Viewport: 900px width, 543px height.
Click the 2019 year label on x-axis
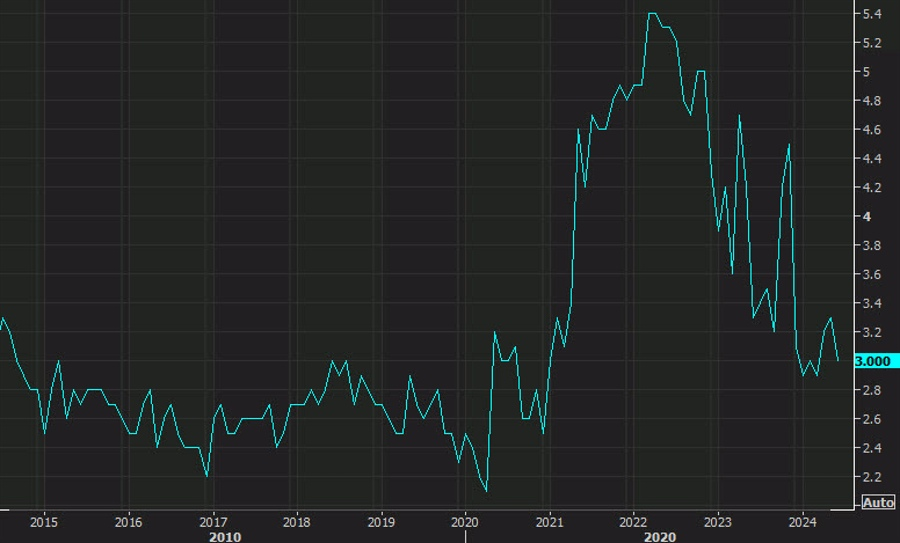point(381,522)
